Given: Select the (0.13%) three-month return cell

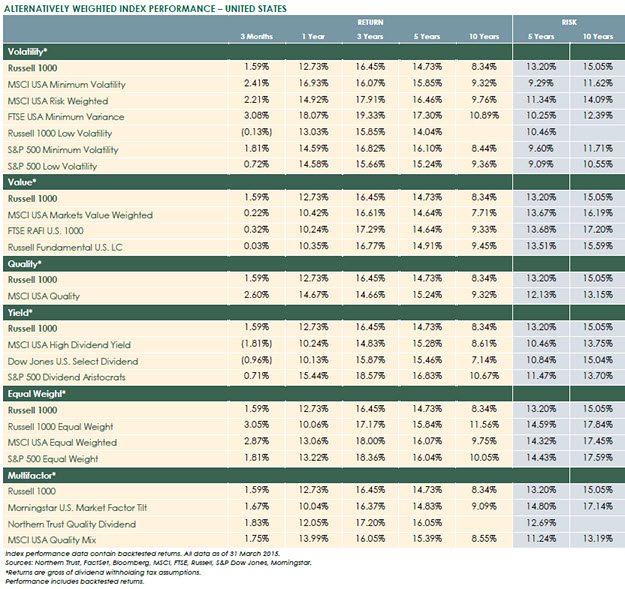Looking at the screenshot, I should coord(256,132).
